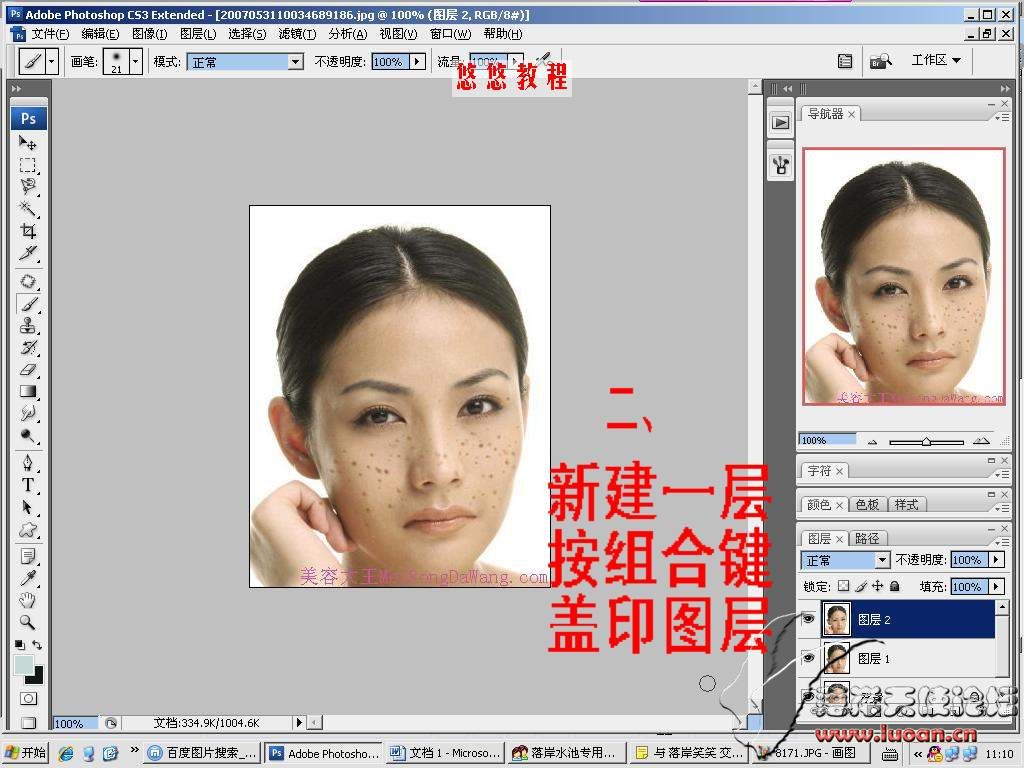Viewport: 1024px width, 768px height.
Task: Select the Dodge/Burn tool
Action: (x=27, y=436)
